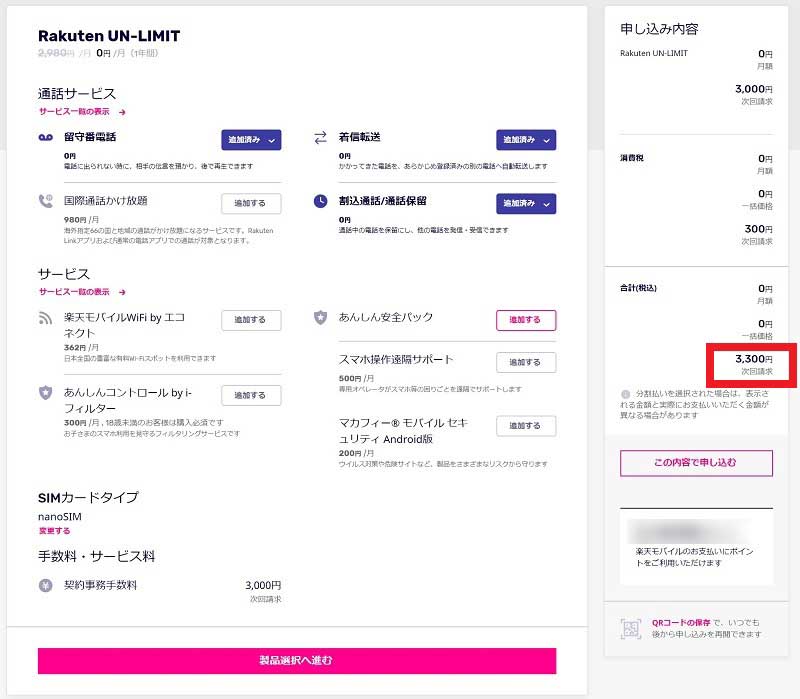Open the 追加済み dropdown for 割込通話/通話保留
Viewport: 800px width, 699px height.
526,204
